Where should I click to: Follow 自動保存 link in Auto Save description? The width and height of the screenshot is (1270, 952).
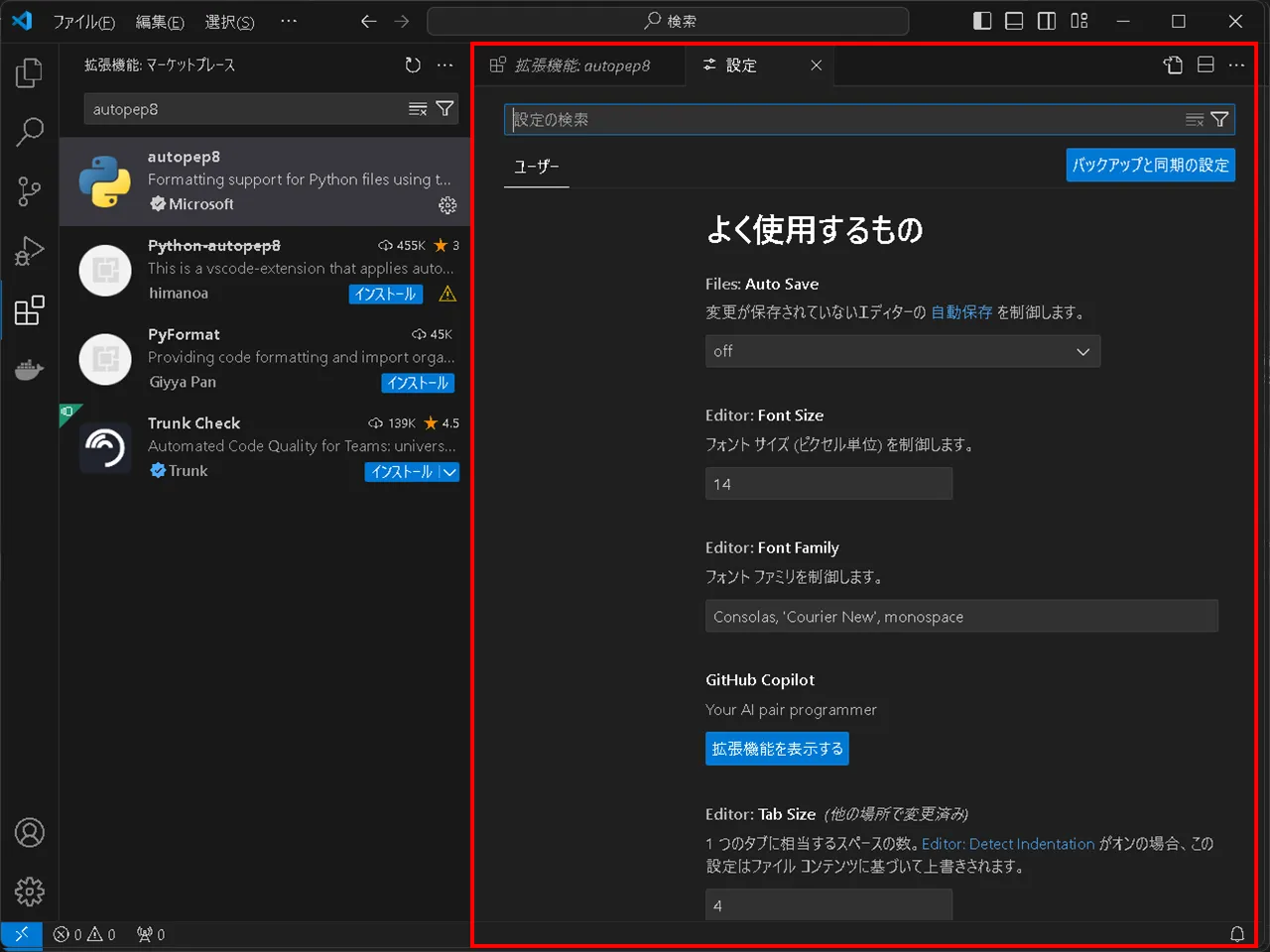pyautogui.click(x=961, y=312)
